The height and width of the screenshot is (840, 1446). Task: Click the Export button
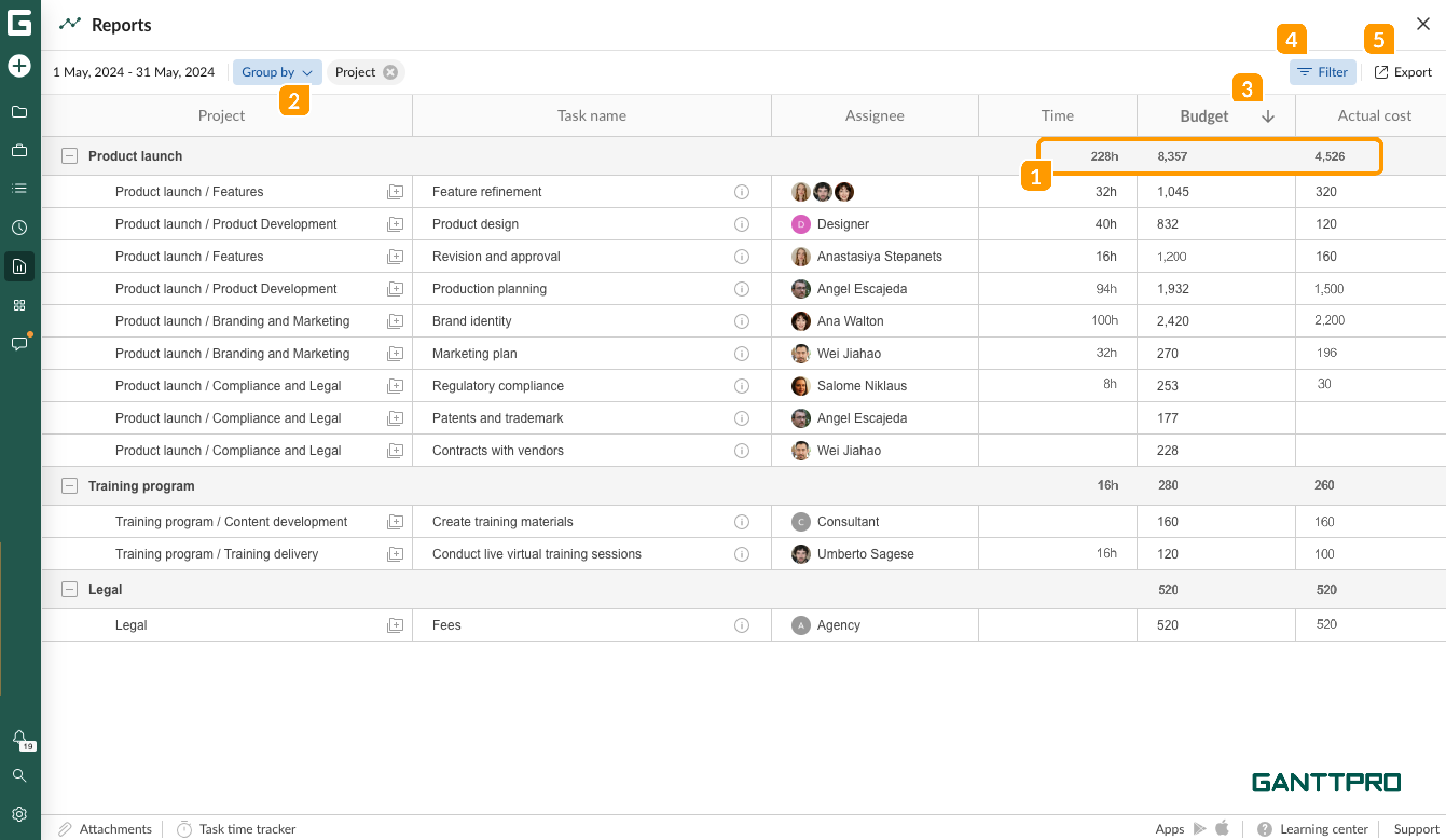click(x=1402, y=72)
